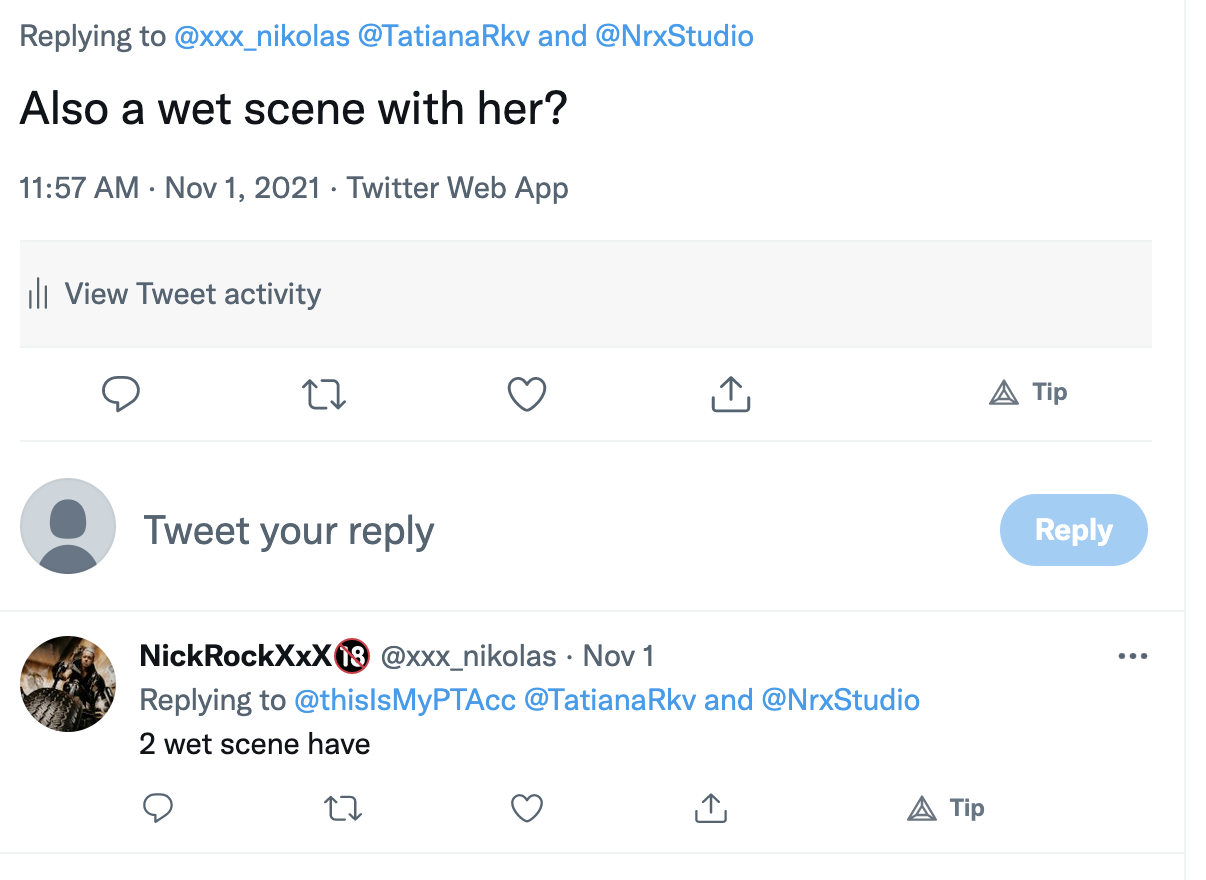Image resolution: width=1206 pixels, height=880 pixels.
Task: Retweet NickRockXxX's reply
Action: 343,807
